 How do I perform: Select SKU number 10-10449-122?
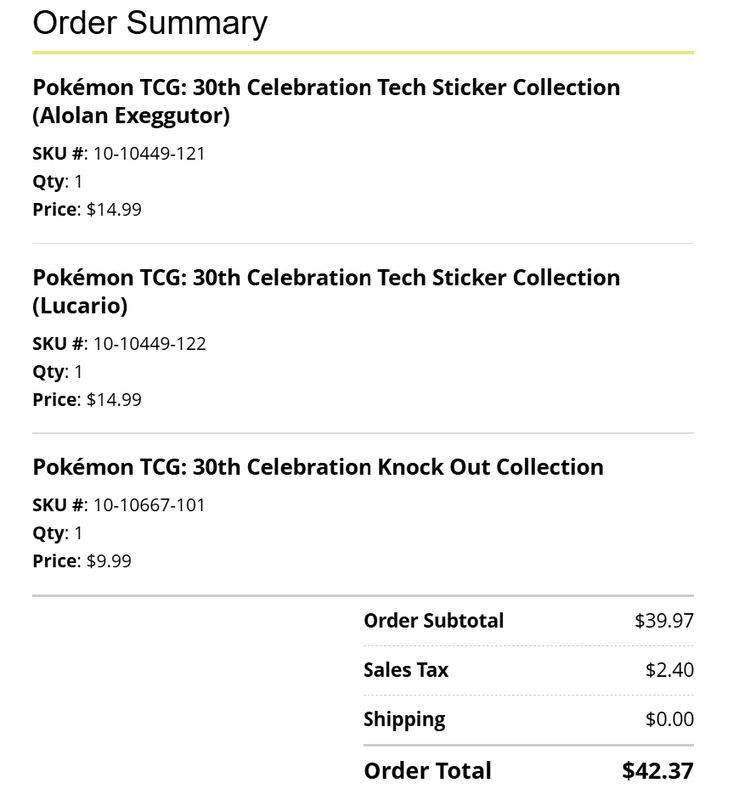pyautogui.click(x=150, y=344)
